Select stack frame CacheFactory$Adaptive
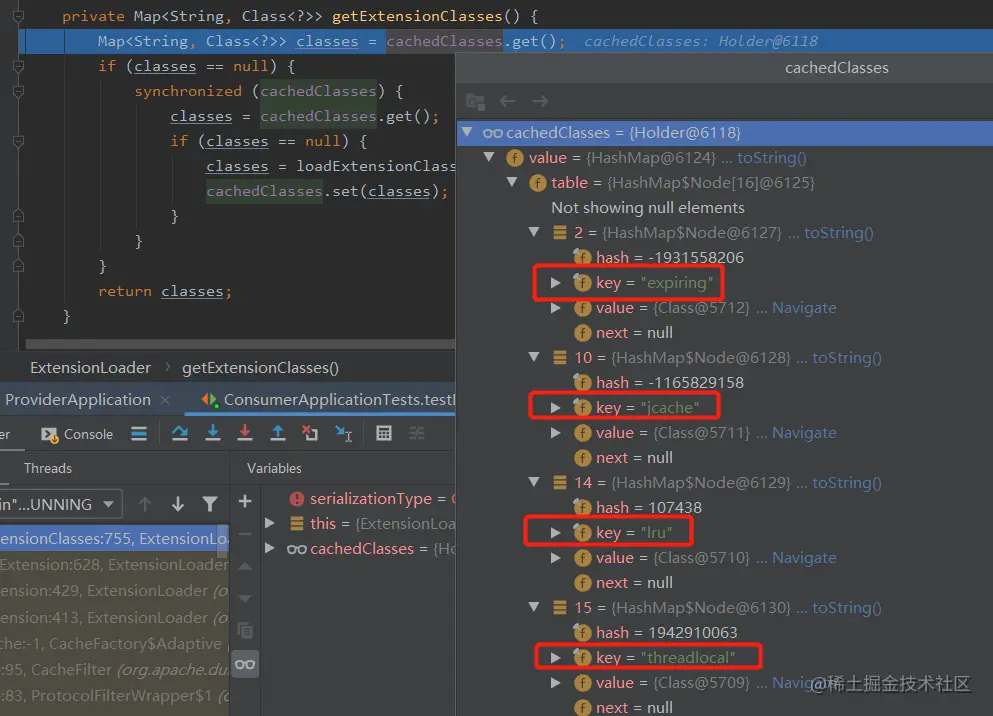The image size is (993, 716). [x=114, y=643]
